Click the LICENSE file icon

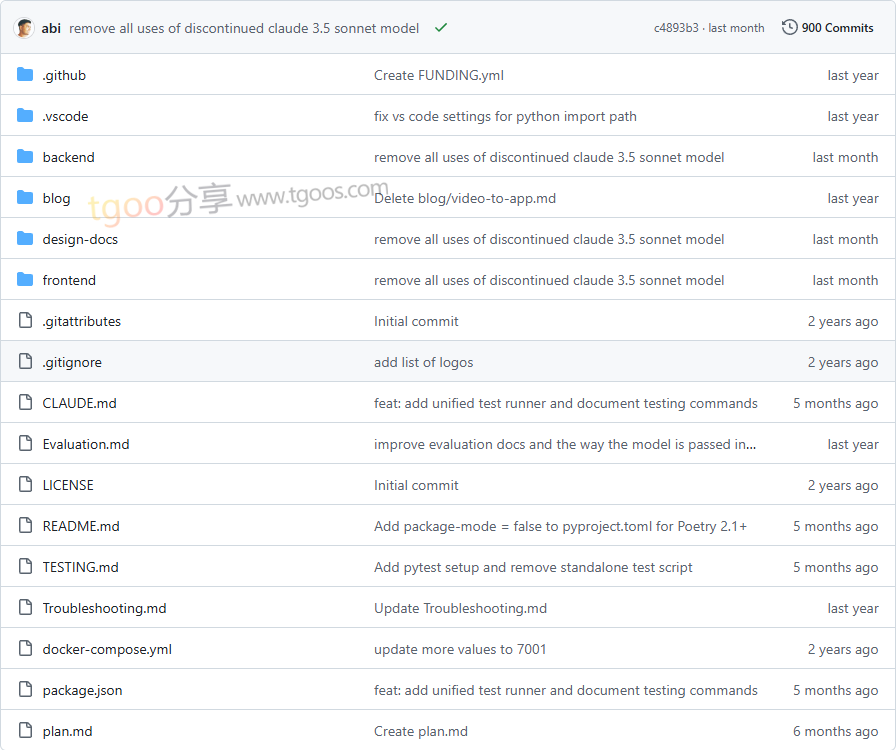pos(25,485)
